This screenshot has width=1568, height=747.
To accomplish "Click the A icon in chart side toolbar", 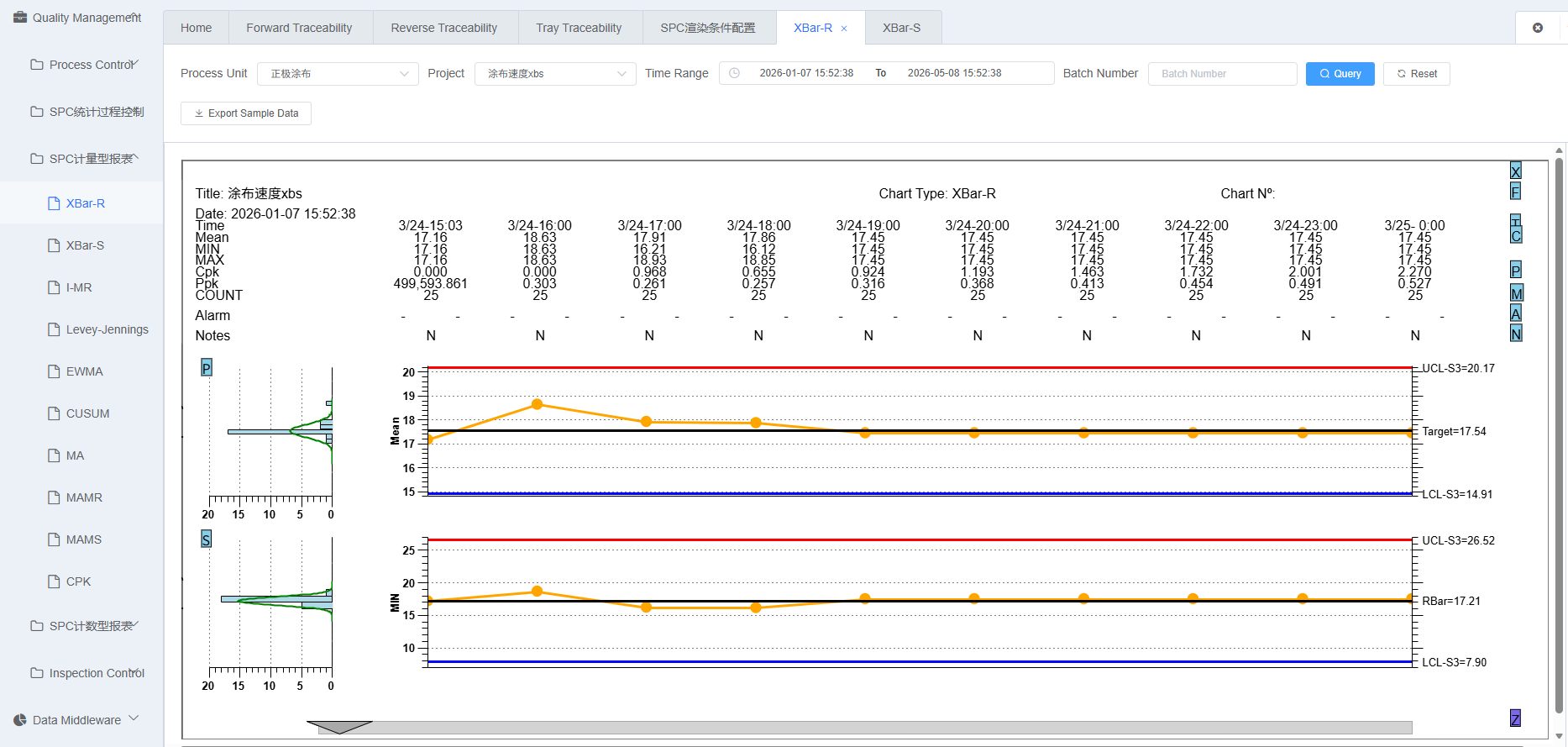I will click(x=1515, y=313).
